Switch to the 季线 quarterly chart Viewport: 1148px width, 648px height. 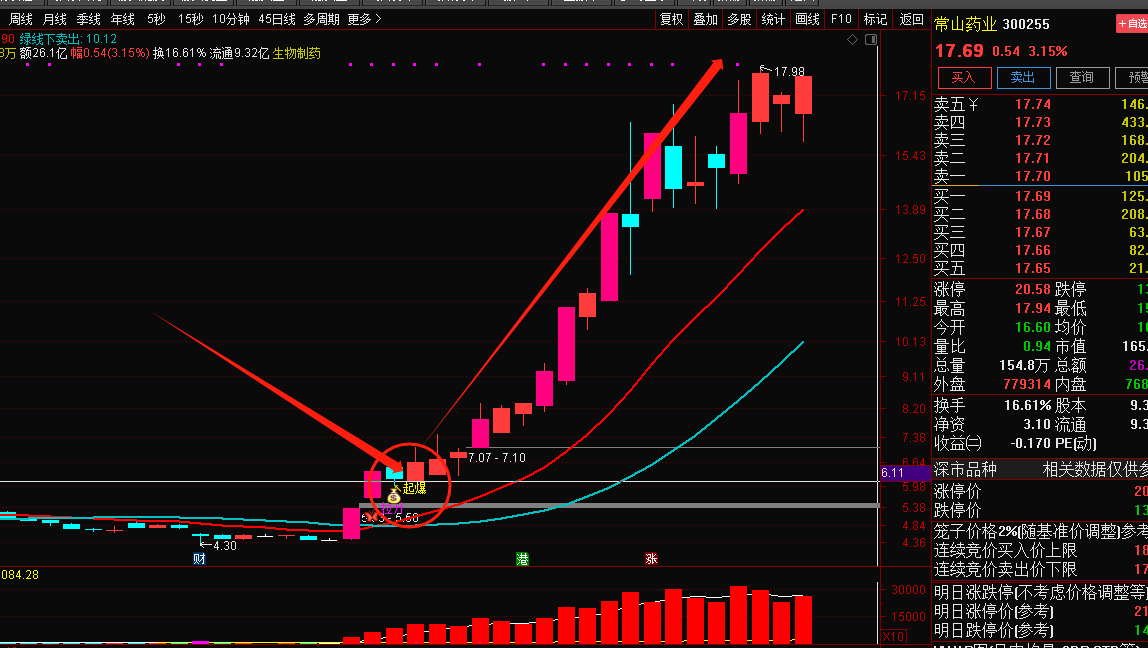[x=89, y=19]
